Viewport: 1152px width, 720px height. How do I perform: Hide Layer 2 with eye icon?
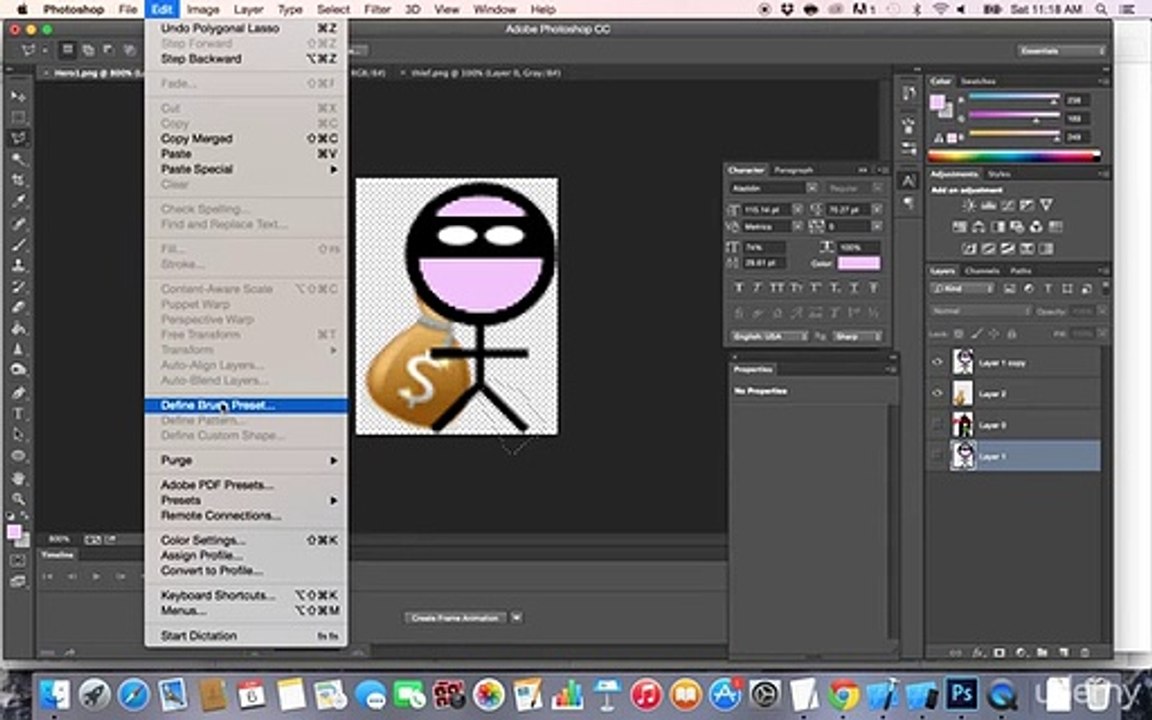click(x=937, y=393)
